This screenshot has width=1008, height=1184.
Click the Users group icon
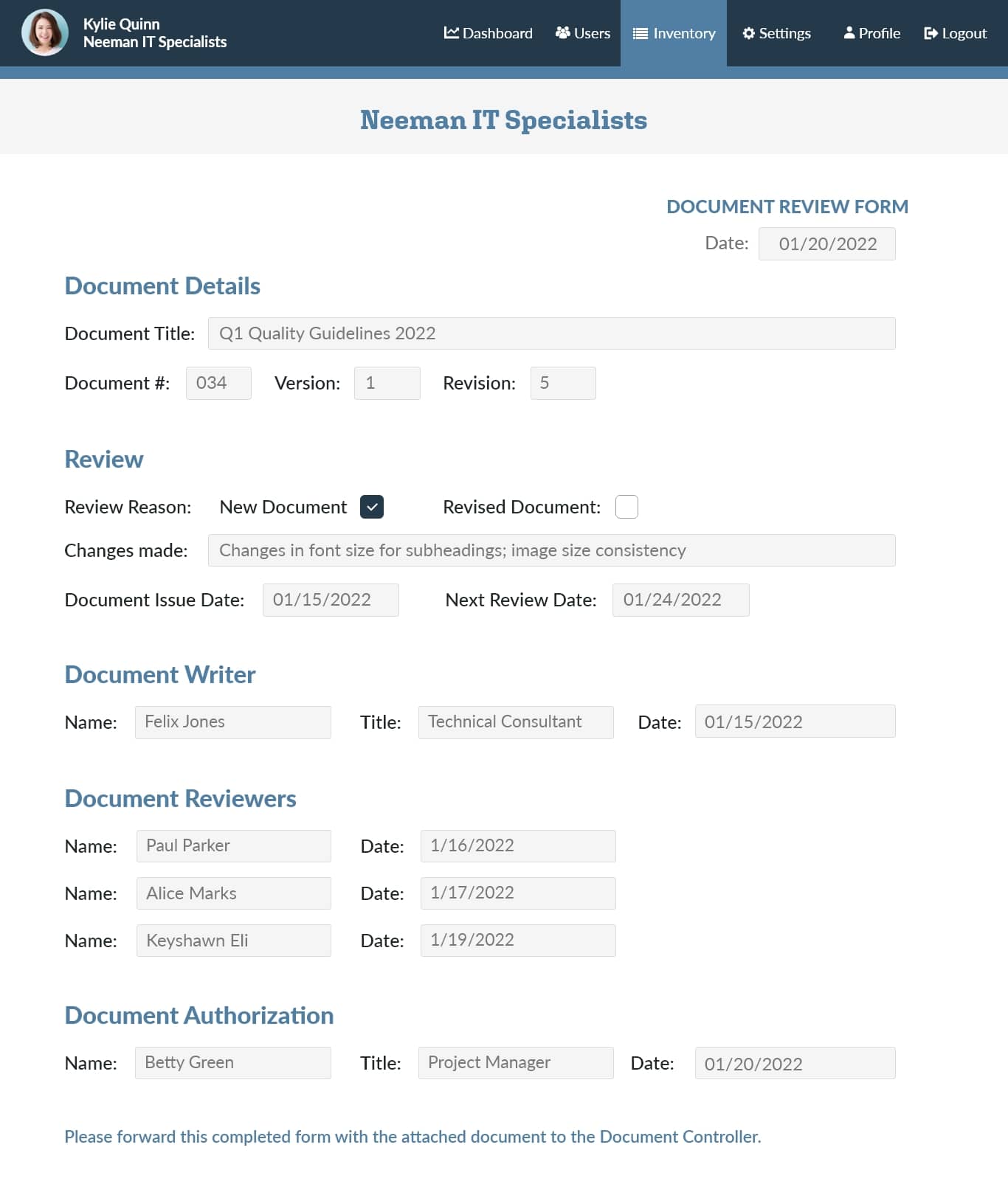[x=562, y=33]
